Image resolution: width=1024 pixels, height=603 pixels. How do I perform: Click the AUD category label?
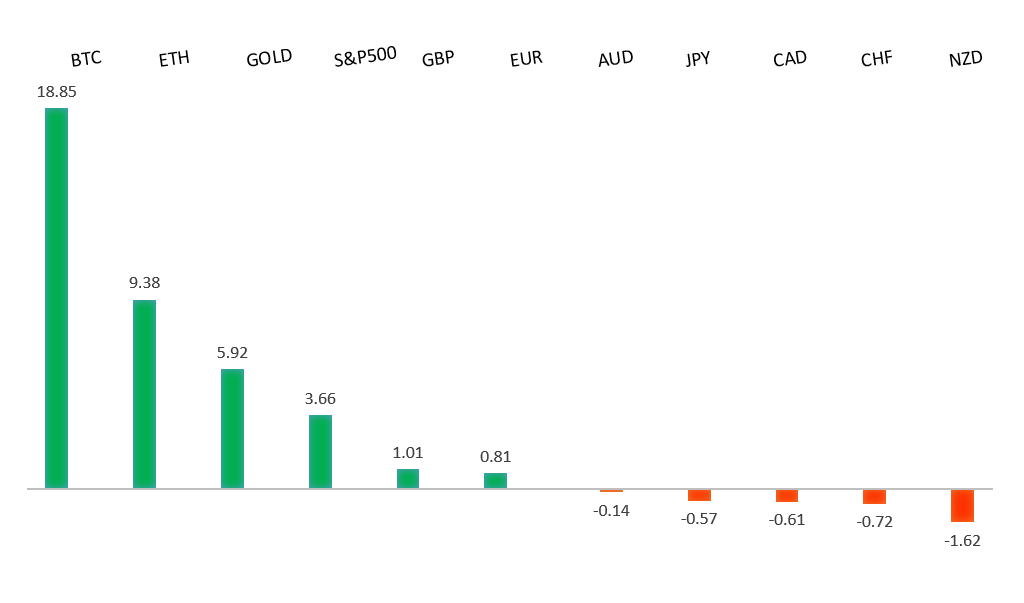615,59
